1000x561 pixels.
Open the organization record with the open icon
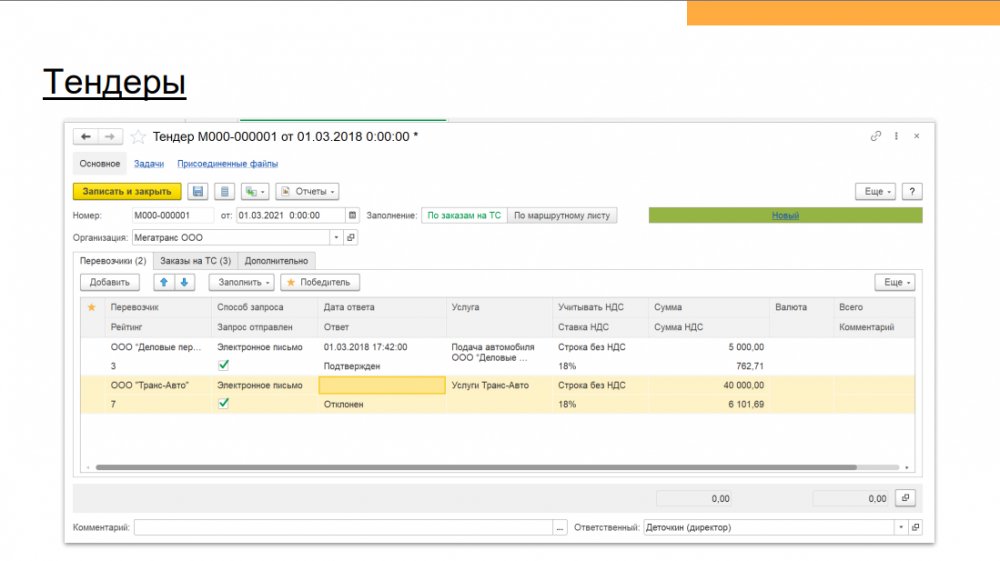coord(351,238)
